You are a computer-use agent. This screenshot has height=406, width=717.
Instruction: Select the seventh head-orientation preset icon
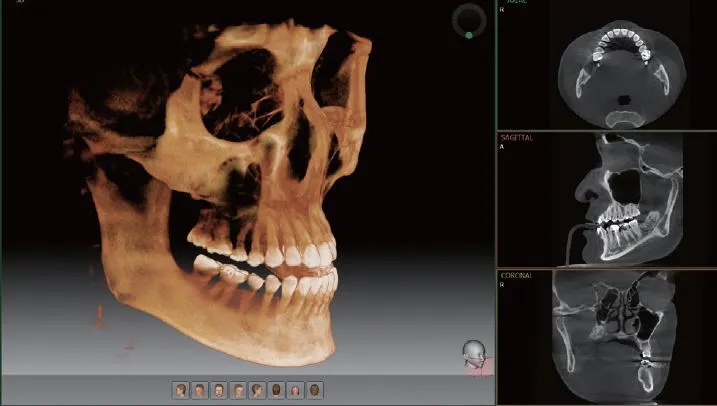click(295, 390)
